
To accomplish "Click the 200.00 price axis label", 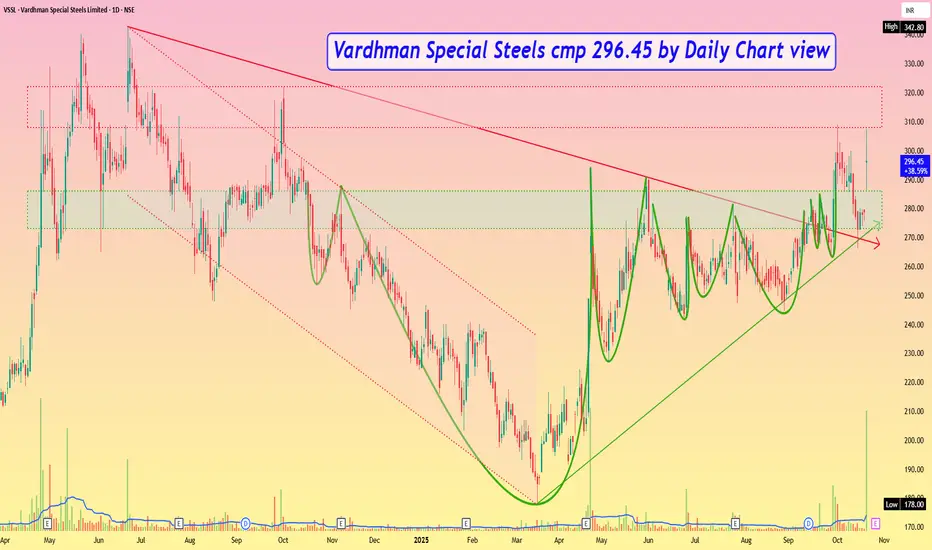I will coord(914,441).
